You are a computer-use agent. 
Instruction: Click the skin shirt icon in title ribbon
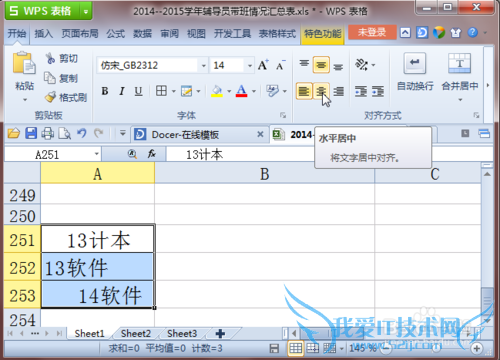455,33
